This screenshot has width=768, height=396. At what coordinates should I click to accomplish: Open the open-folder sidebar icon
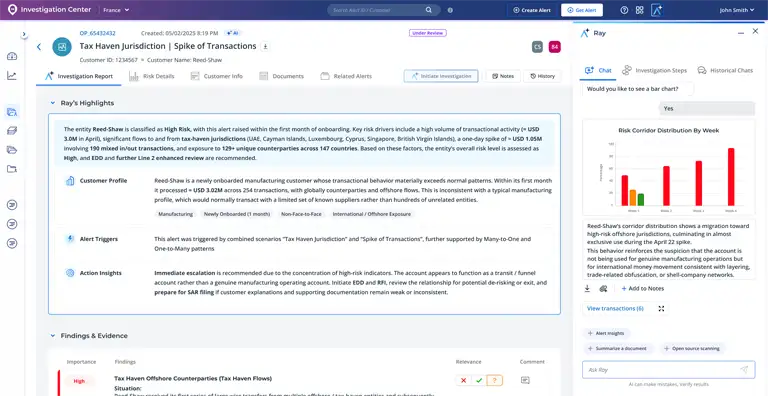pos(12,150)
